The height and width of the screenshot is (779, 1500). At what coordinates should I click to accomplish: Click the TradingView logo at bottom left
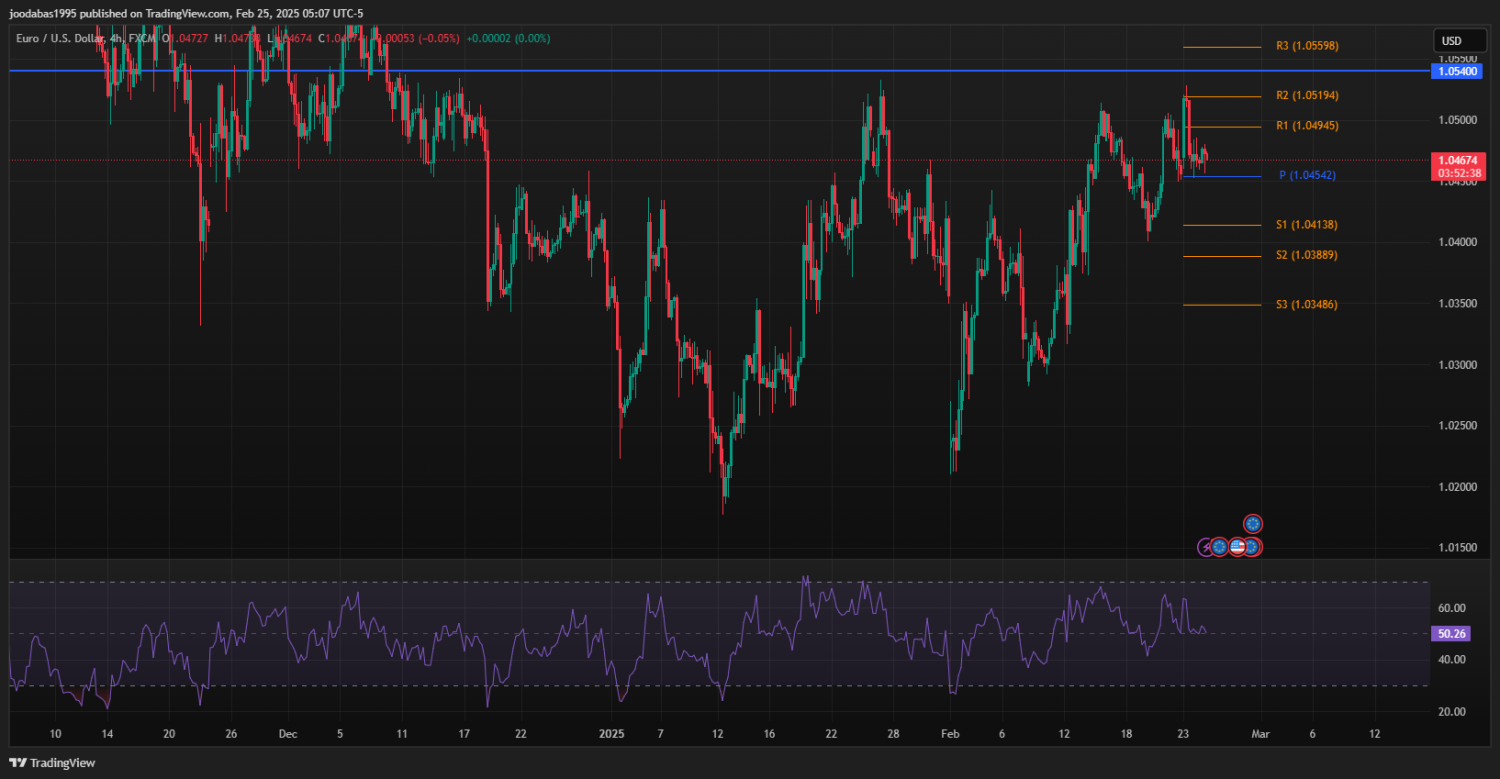pos(52,762)
